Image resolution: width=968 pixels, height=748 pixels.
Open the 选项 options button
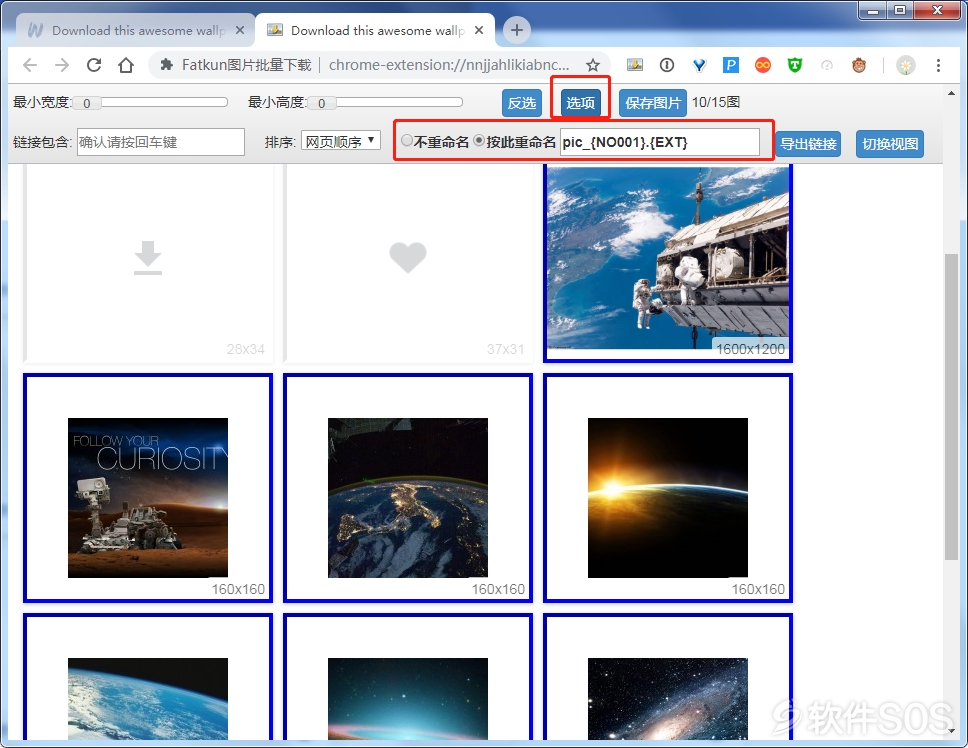pos(580,102)
